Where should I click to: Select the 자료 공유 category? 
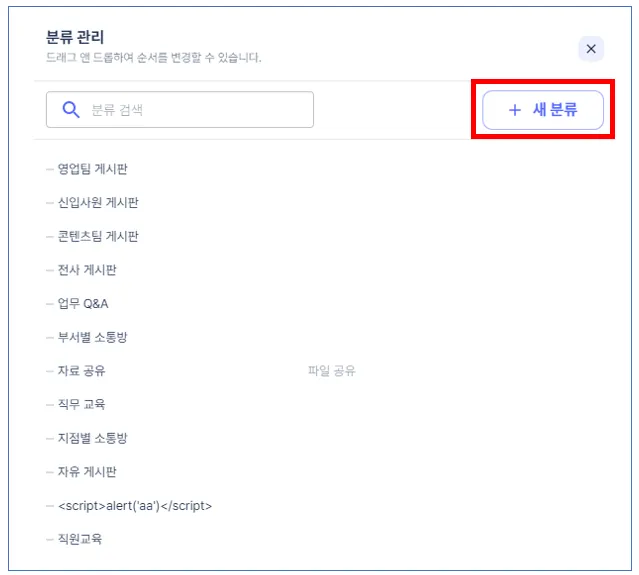coord(81,371)
